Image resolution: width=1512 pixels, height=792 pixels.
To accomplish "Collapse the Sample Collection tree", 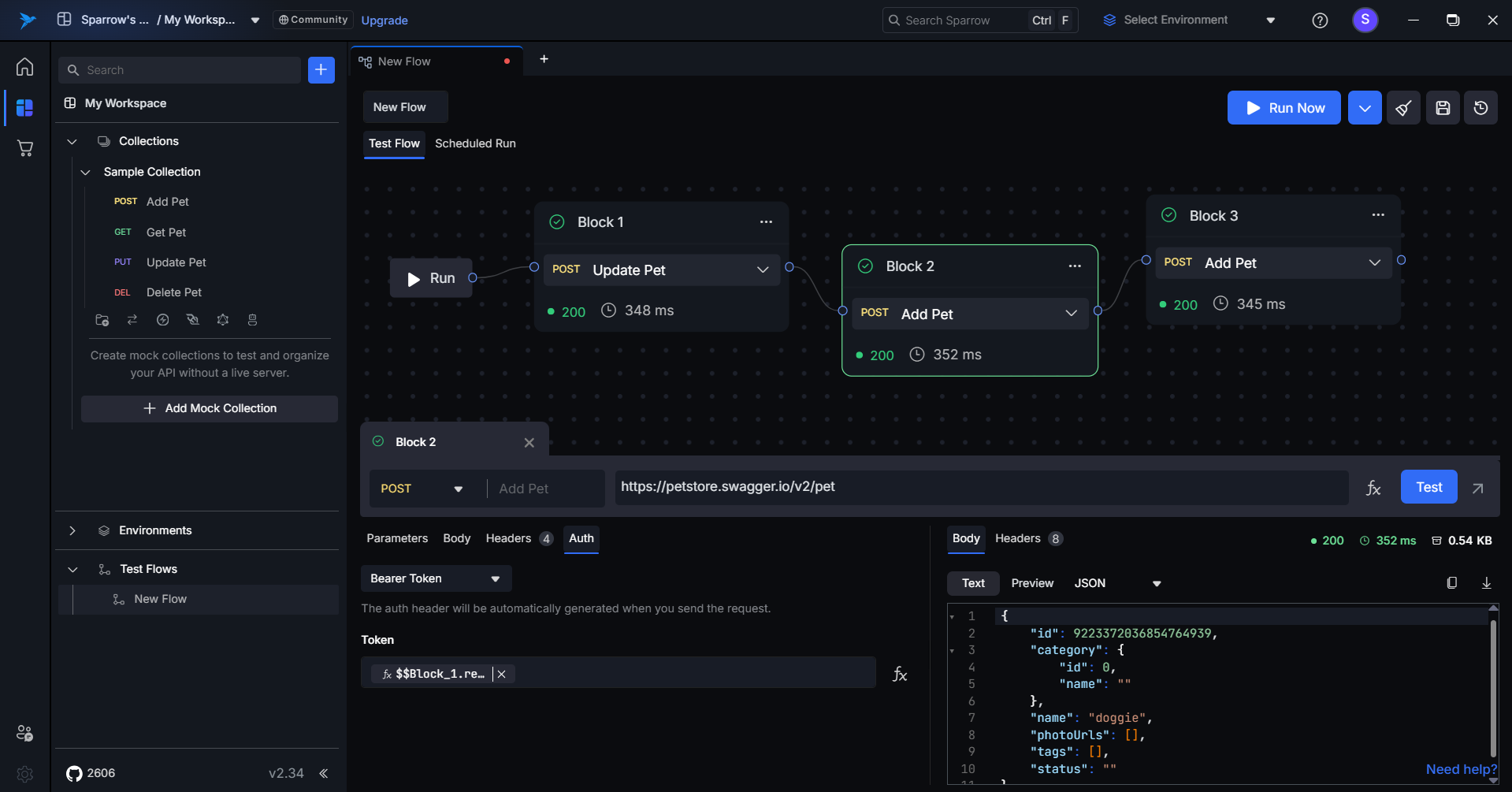I will 86,172.
